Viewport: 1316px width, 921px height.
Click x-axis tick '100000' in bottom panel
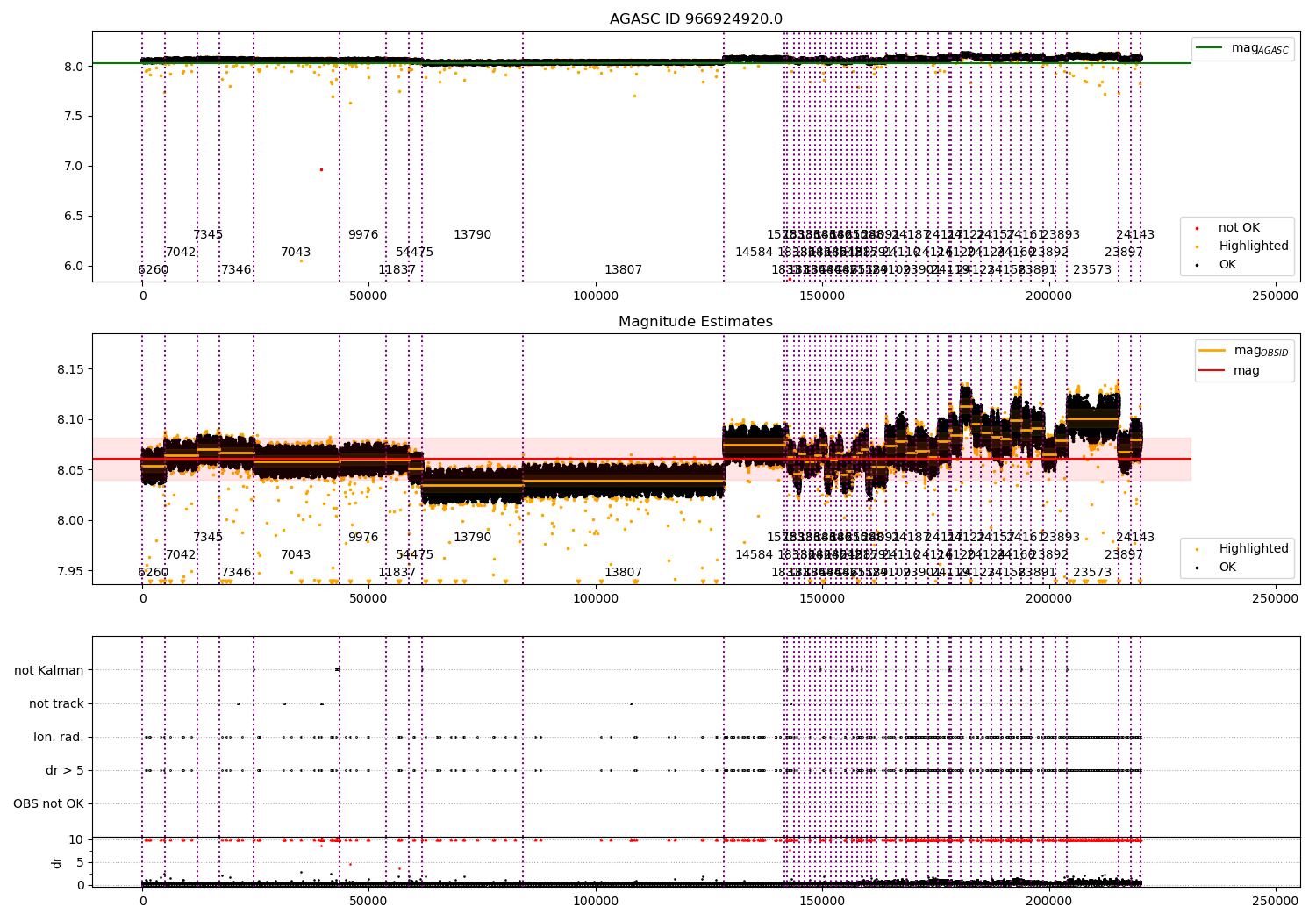(x=596, y=901)
